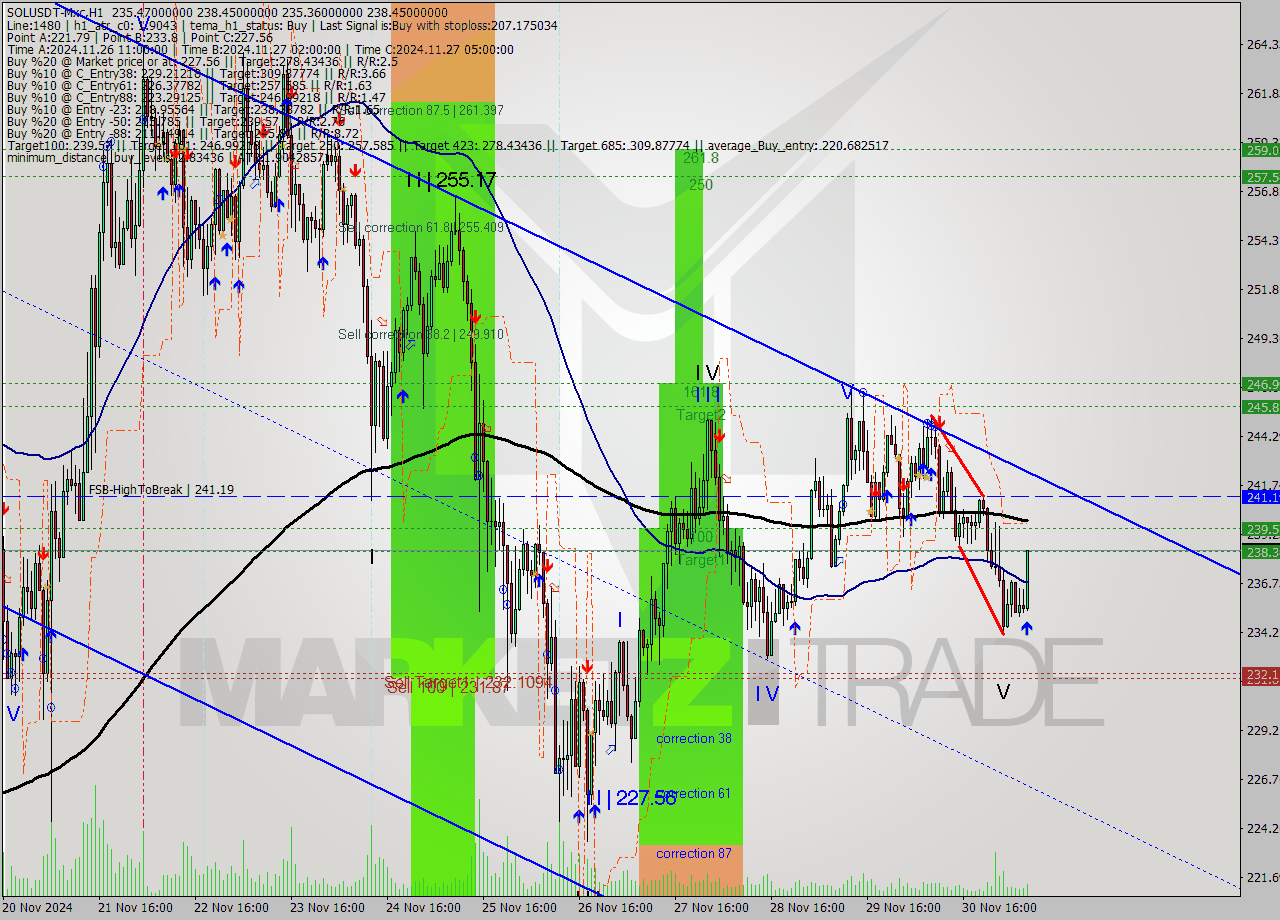Click the green 259.0 price tag
Image resolution: width=1280 pixels, height=920 pixels.
click(1261, 150)
